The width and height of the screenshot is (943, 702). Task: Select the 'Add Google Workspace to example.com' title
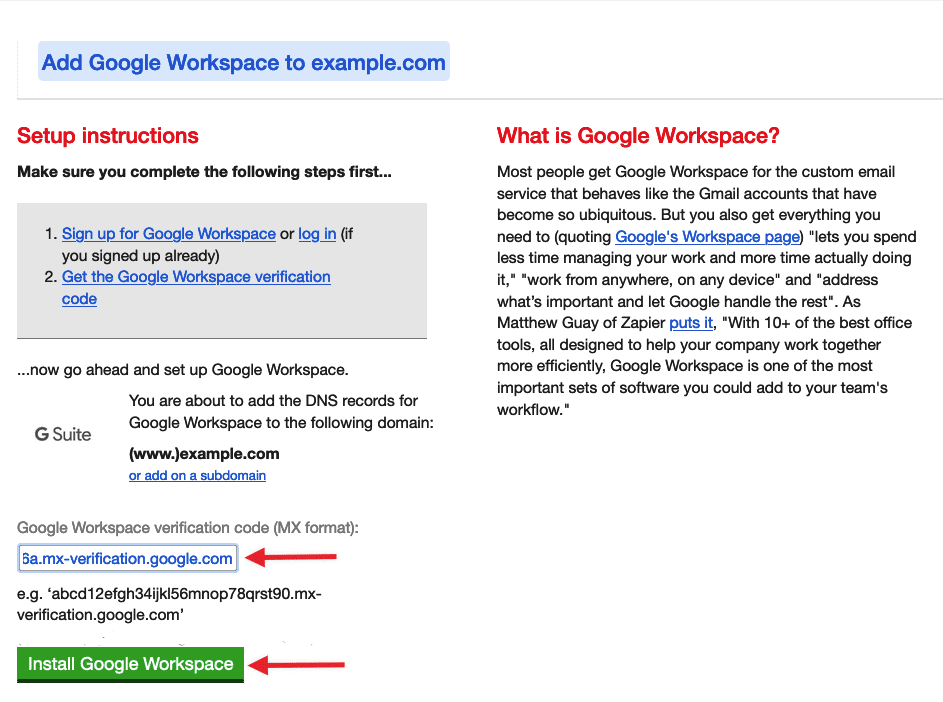coord(243,62)
